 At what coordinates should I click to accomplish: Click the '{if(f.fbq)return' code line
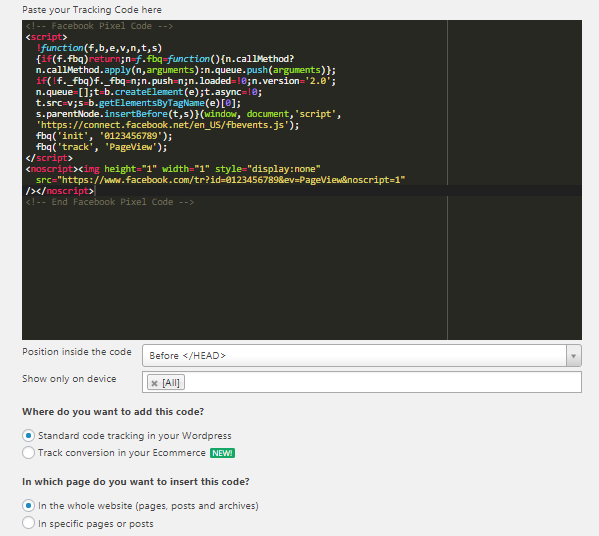[x=165, y=59]
